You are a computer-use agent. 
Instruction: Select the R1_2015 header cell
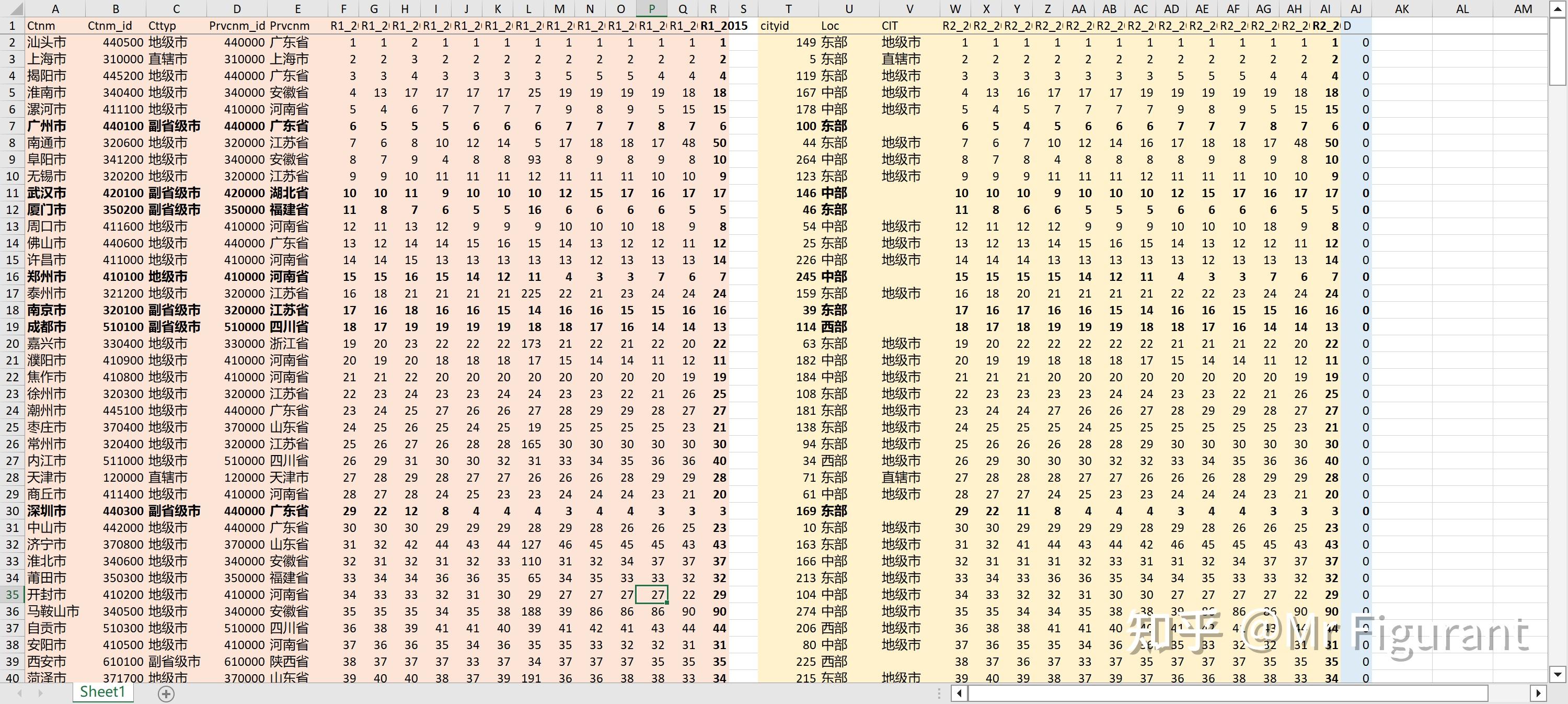tap(713, 26)
